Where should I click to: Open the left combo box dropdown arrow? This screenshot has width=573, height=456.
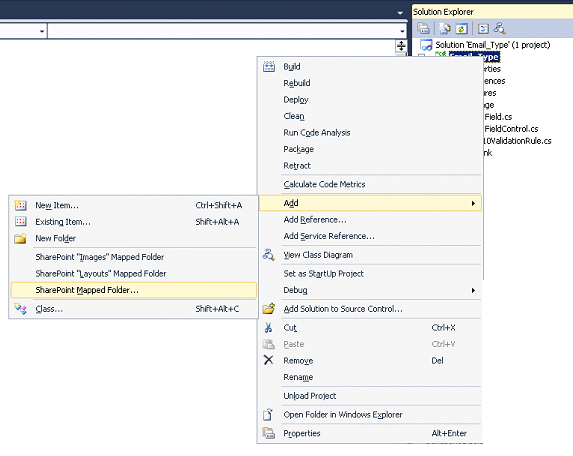point(42,31)
